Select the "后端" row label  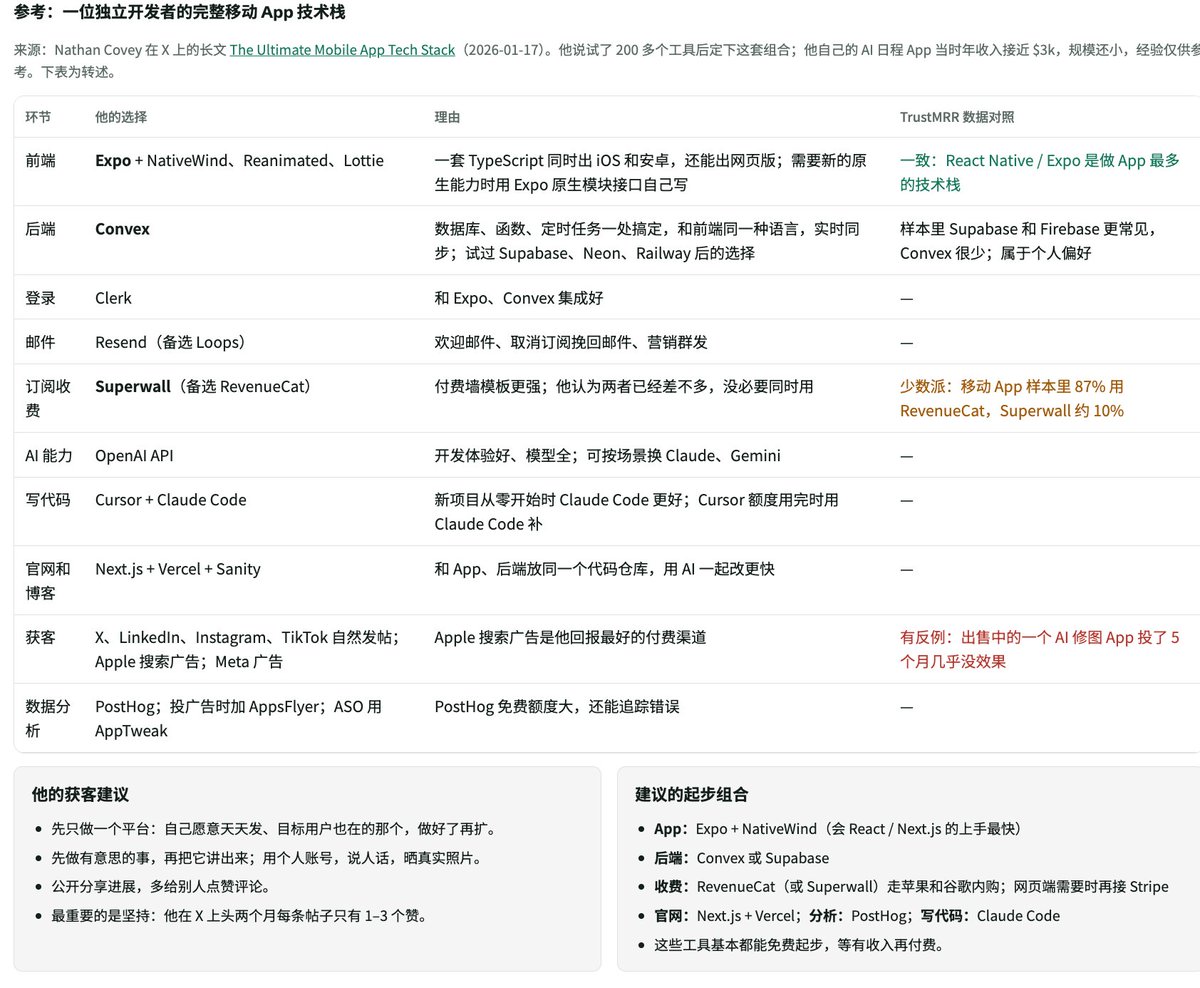pyautogui.click(x=40, y=229)
